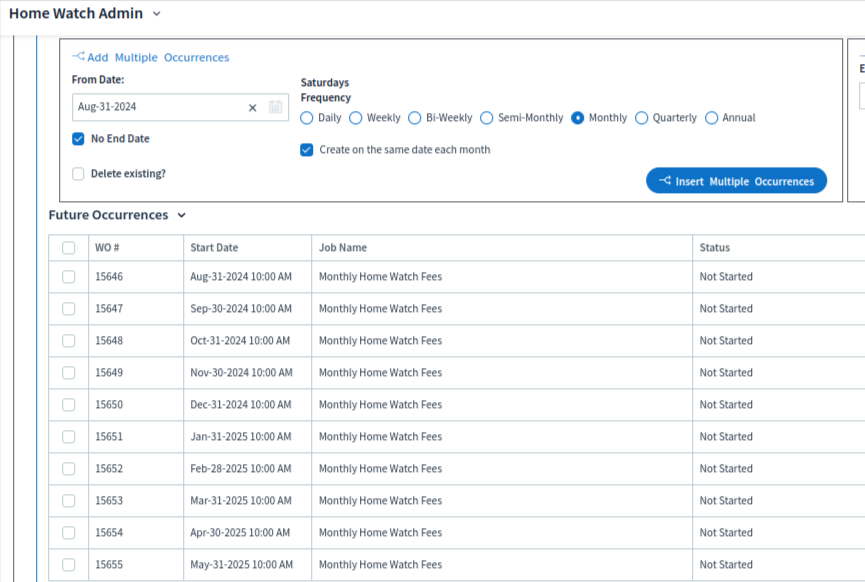Check the box for work order 15649
The image size is (865, 582).
coord(68,372)
